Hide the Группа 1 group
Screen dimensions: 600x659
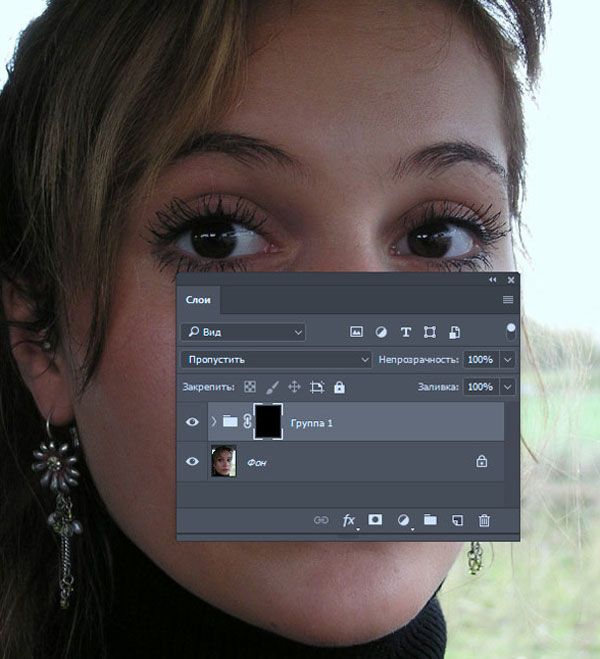point(192,422)
